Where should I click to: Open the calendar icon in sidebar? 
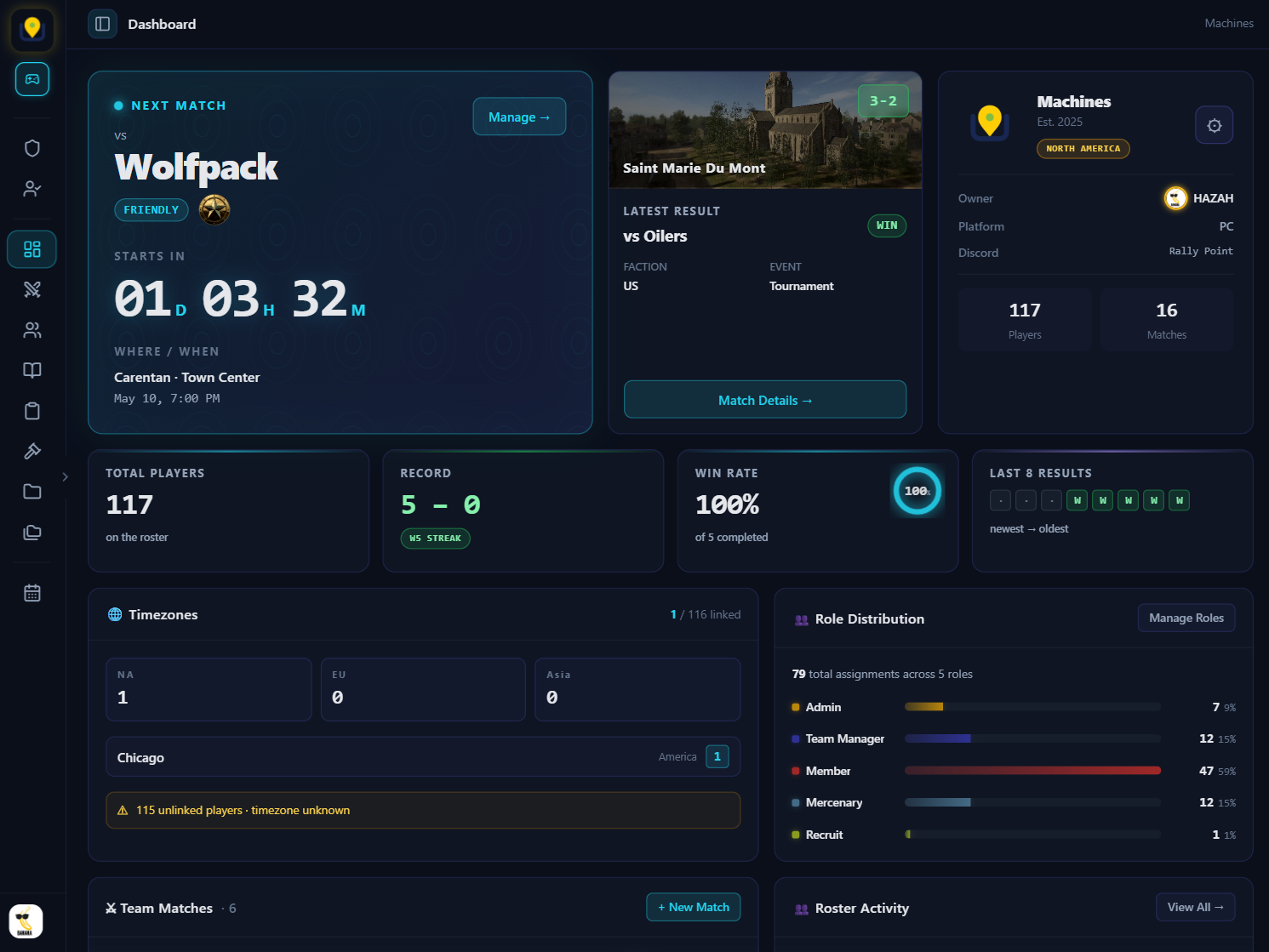tap(32, 593)
